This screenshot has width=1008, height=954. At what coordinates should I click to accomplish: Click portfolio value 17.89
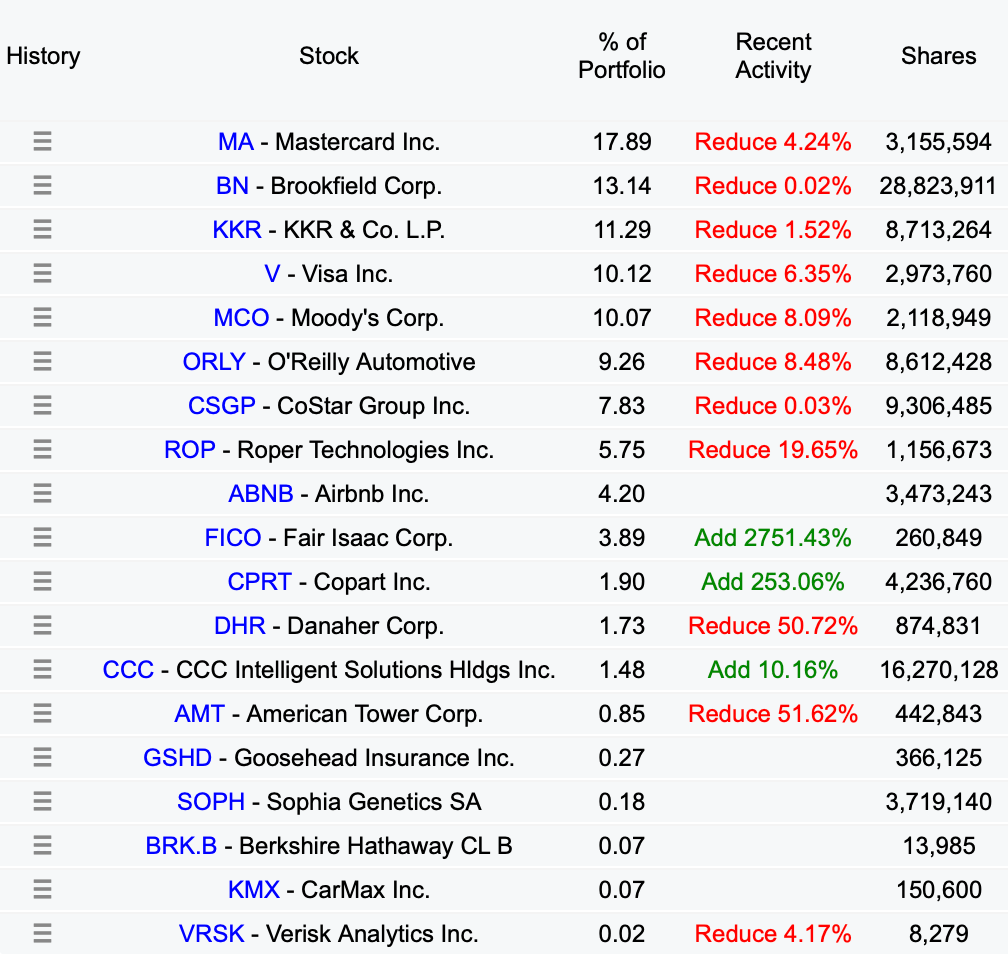622,142
